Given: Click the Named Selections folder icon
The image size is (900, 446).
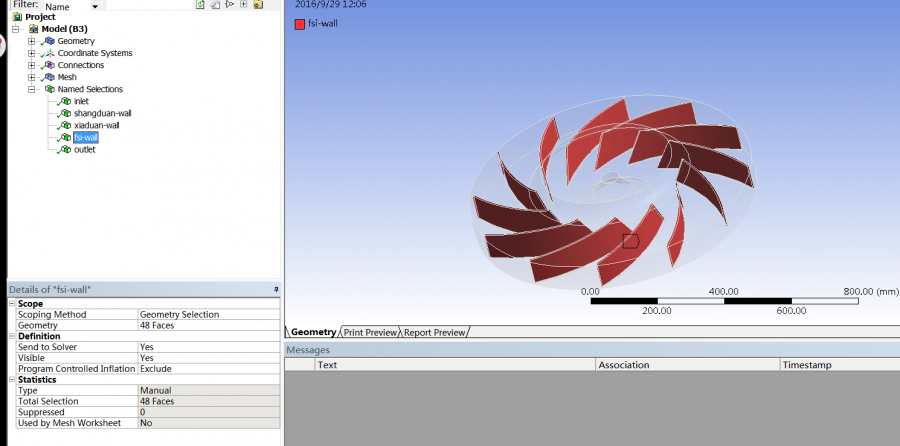Looking at the screenshot, I should [49, 90].
